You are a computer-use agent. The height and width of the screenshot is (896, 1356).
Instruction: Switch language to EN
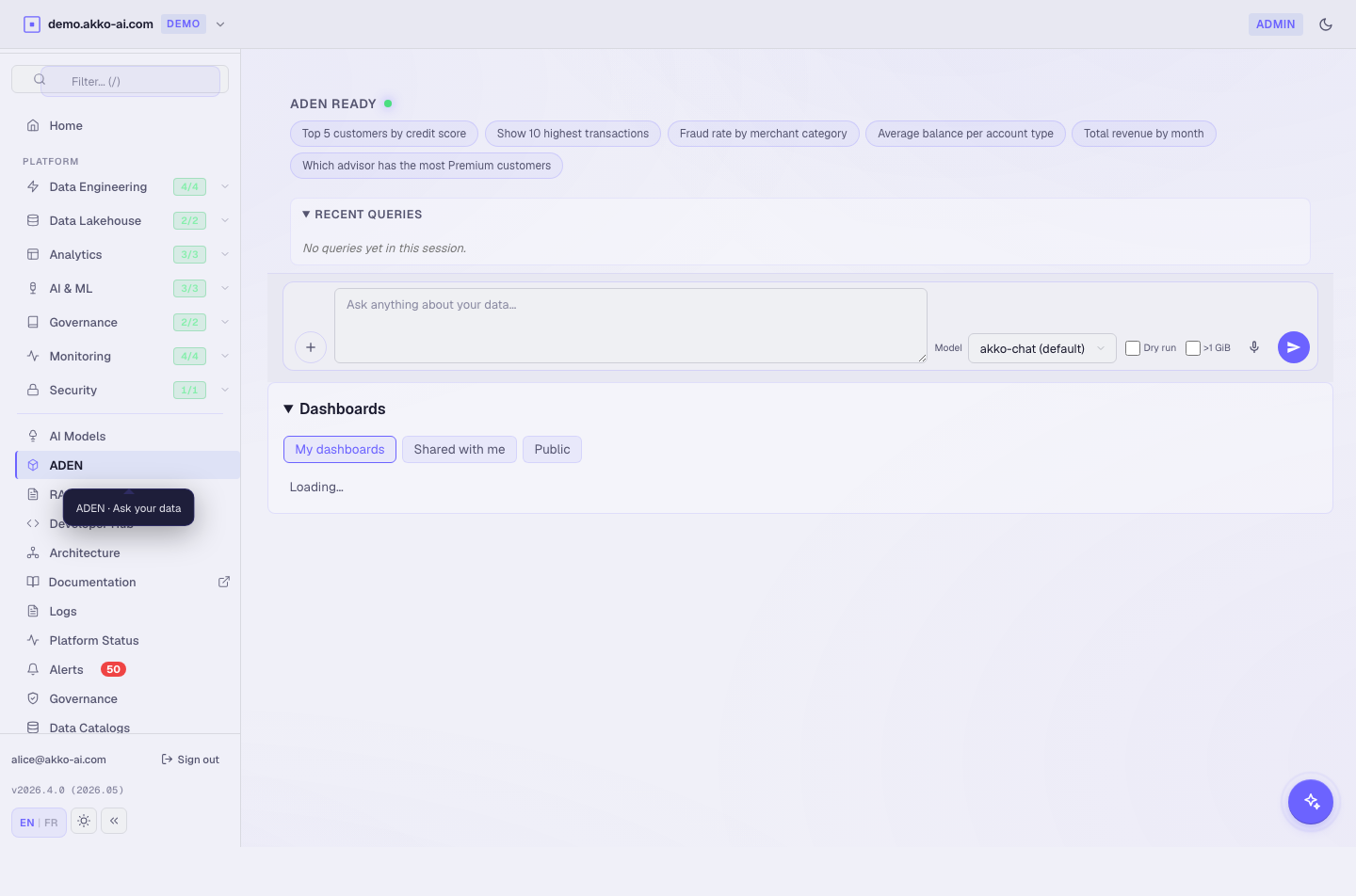point(26,823)
